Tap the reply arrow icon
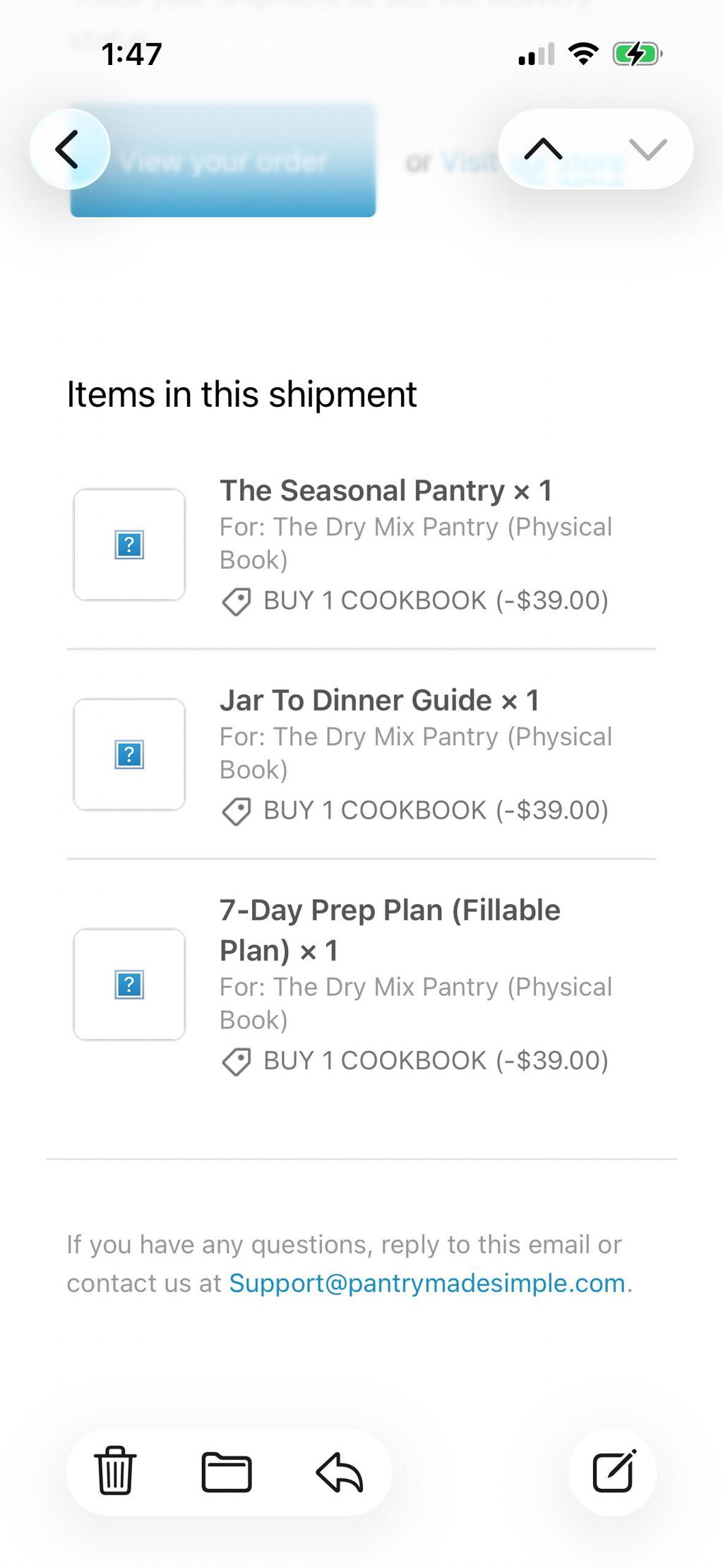723x1568 pixels. 340,1472
